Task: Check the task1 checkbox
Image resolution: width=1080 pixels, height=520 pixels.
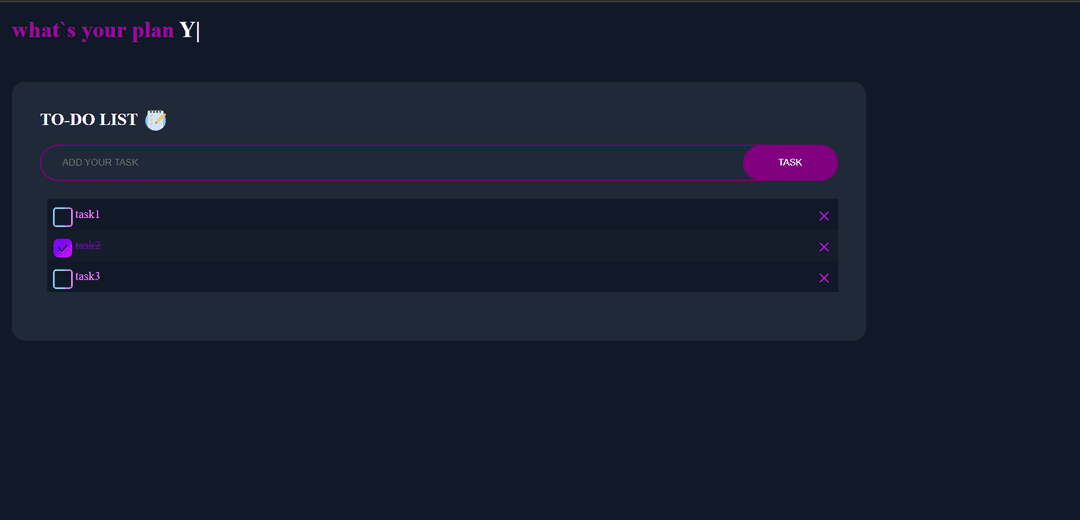Action: click(x=63, y=217)
